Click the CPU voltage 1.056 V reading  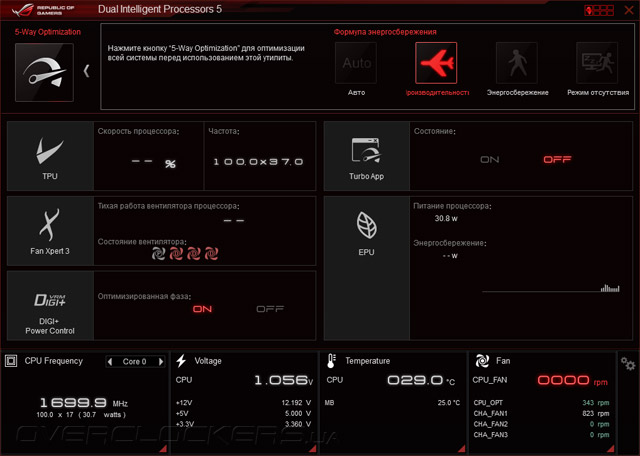pyautogui.click(x=284, y=380)
